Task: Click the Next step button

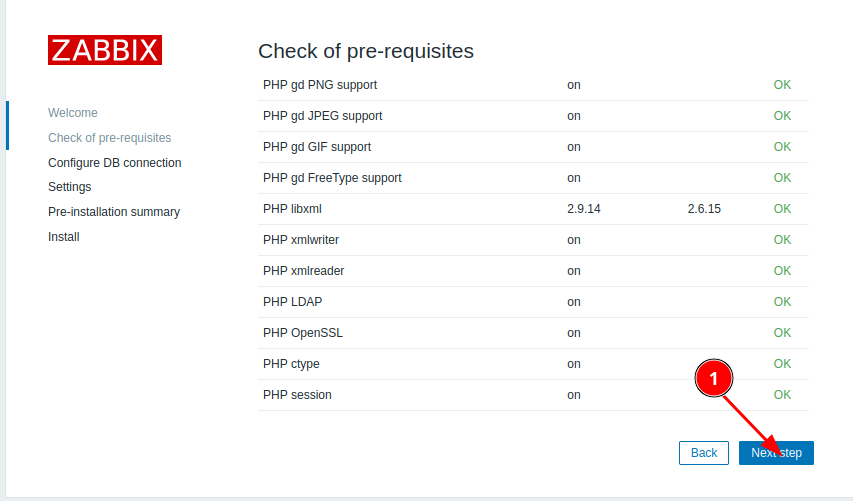Action: (777, 453)
